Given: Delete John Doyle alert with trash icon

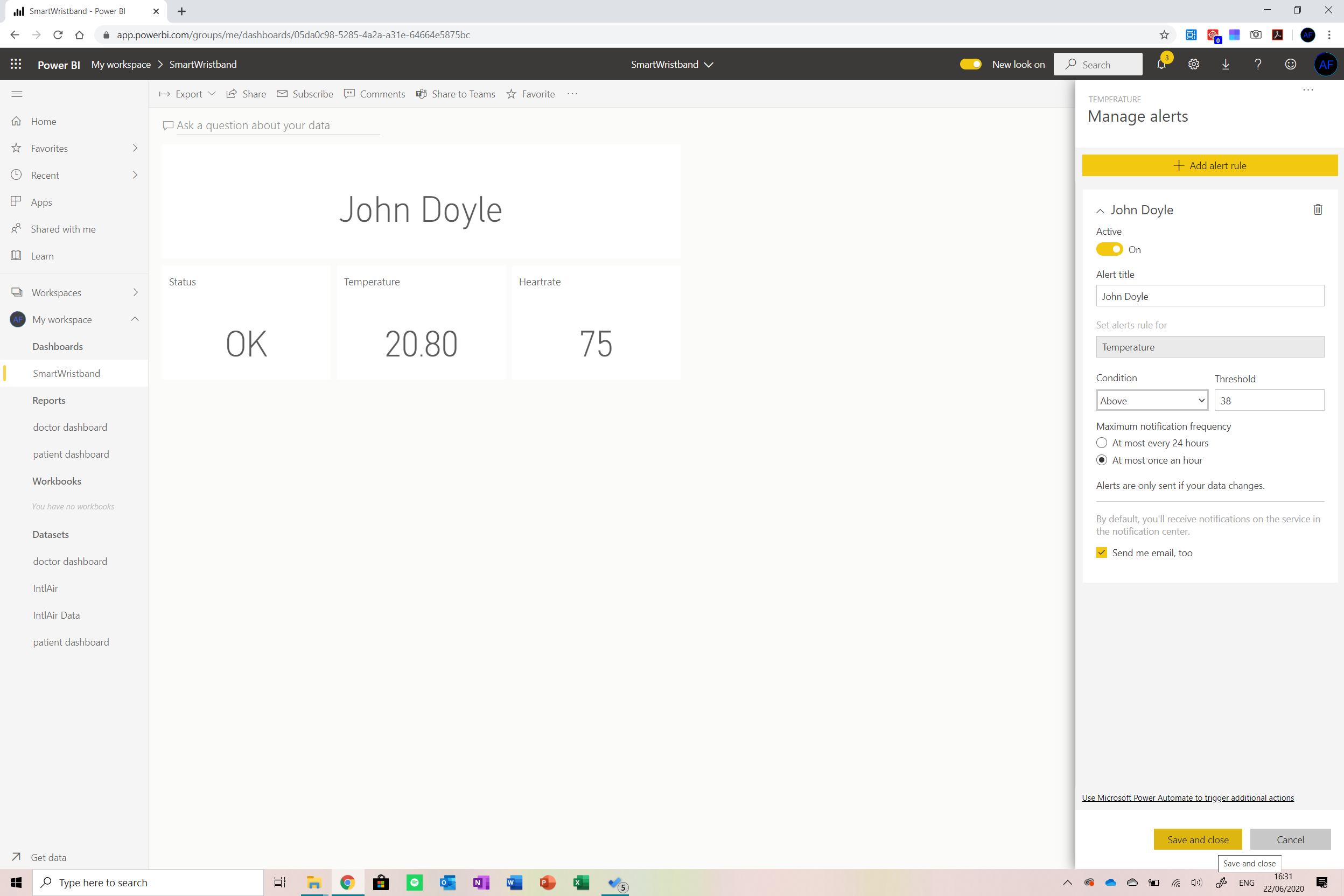Looking at the screenshot, I should (x=1317, y=209).
